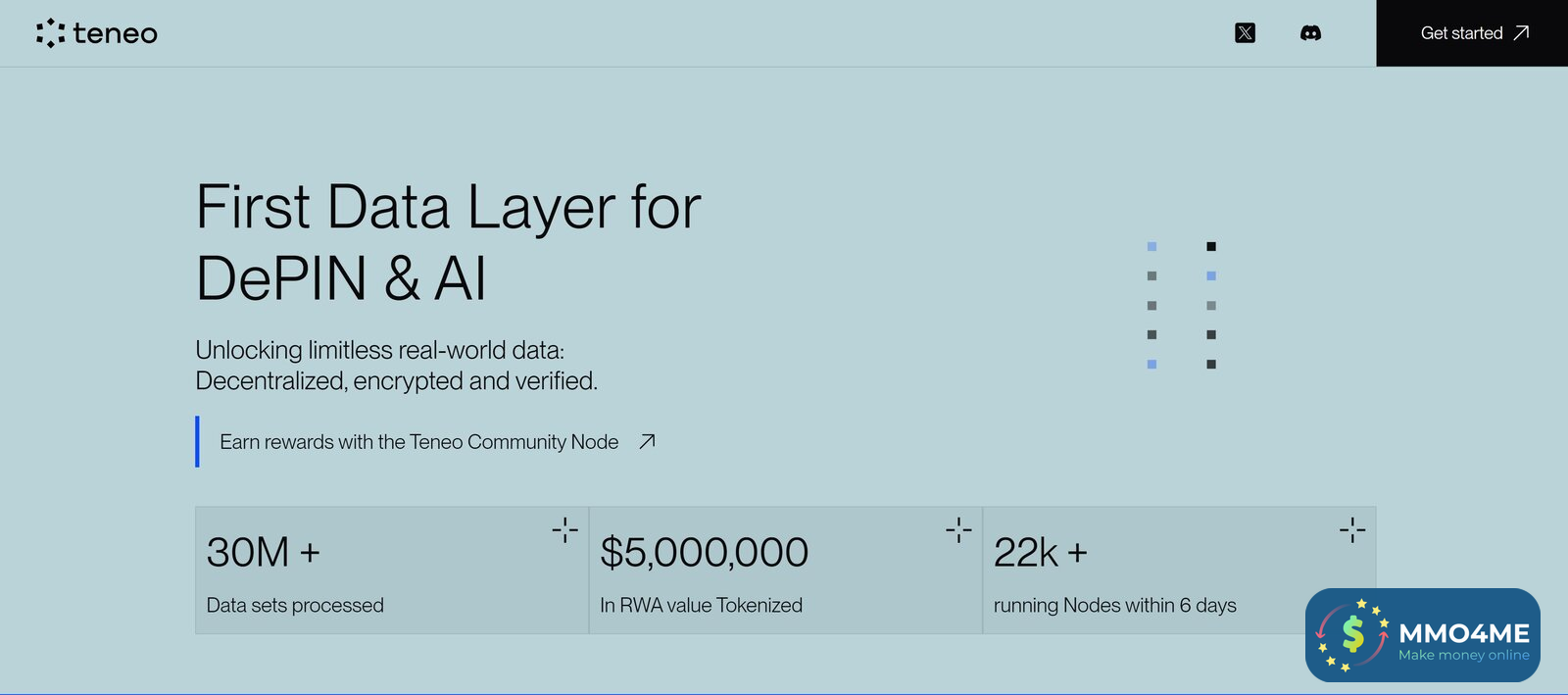Open the Discord social icon

tap(1310, 33)
